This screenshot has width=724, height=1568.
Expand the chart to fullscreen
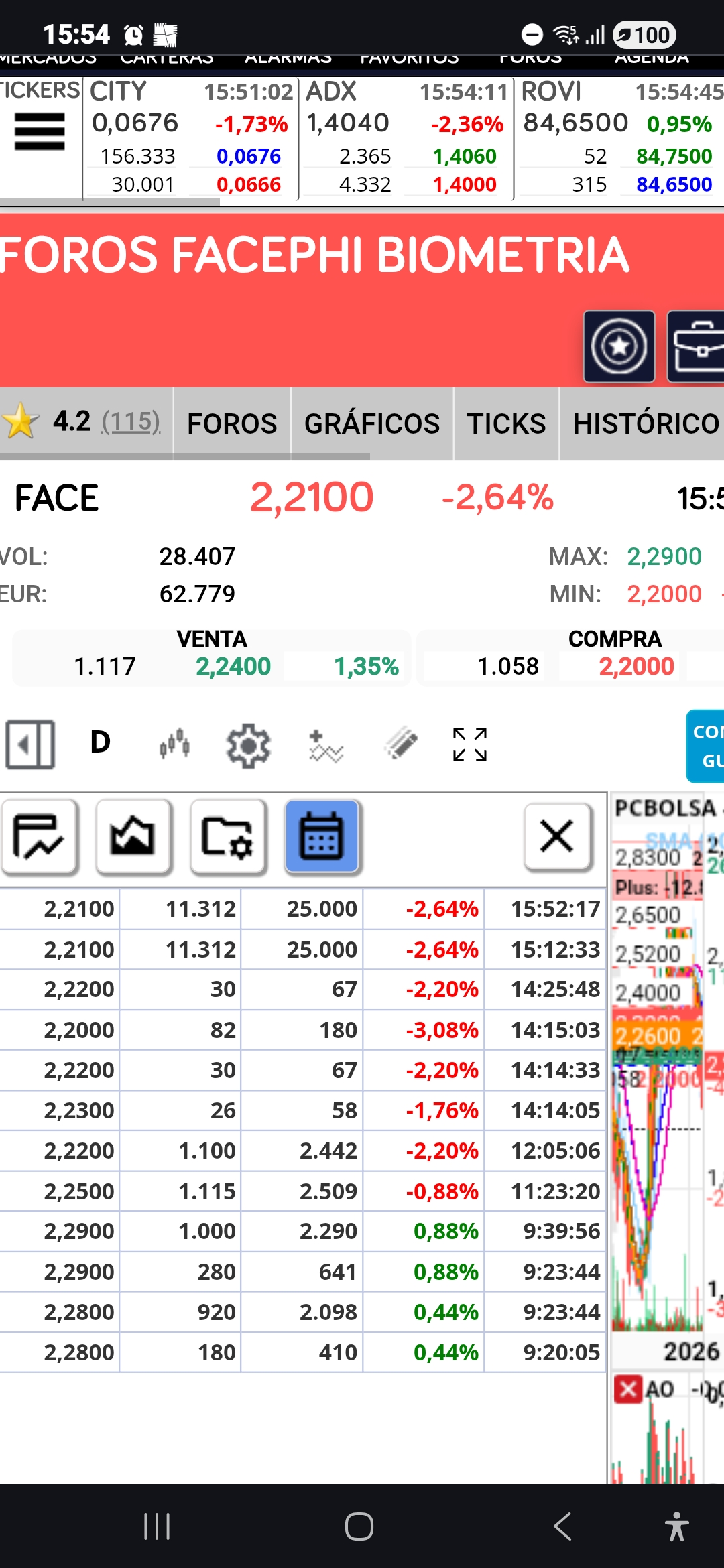click(469, 744)
